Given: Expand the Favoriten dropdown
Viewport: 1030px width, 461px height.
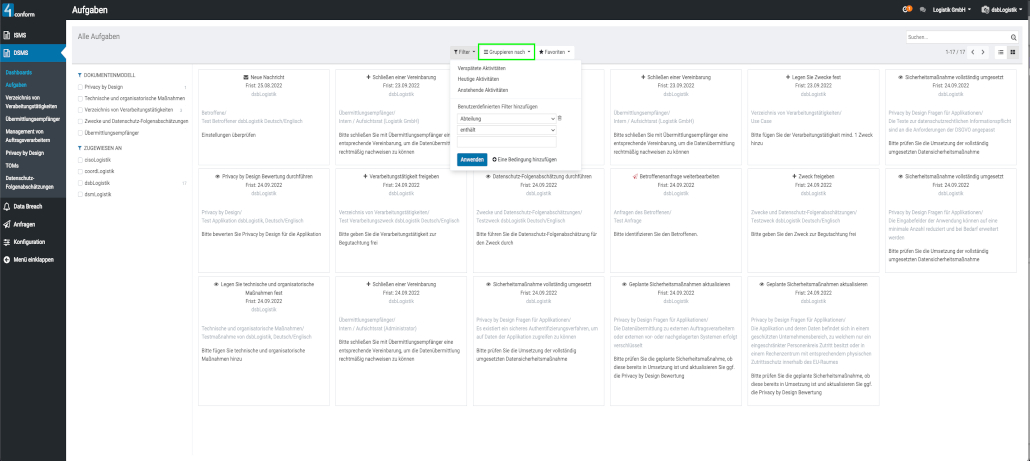Looking at the screenshot, I should click(554, 51).
